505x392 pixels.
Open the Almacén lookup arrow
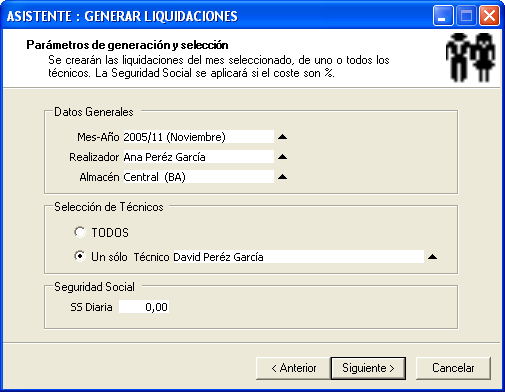[282, 177]
